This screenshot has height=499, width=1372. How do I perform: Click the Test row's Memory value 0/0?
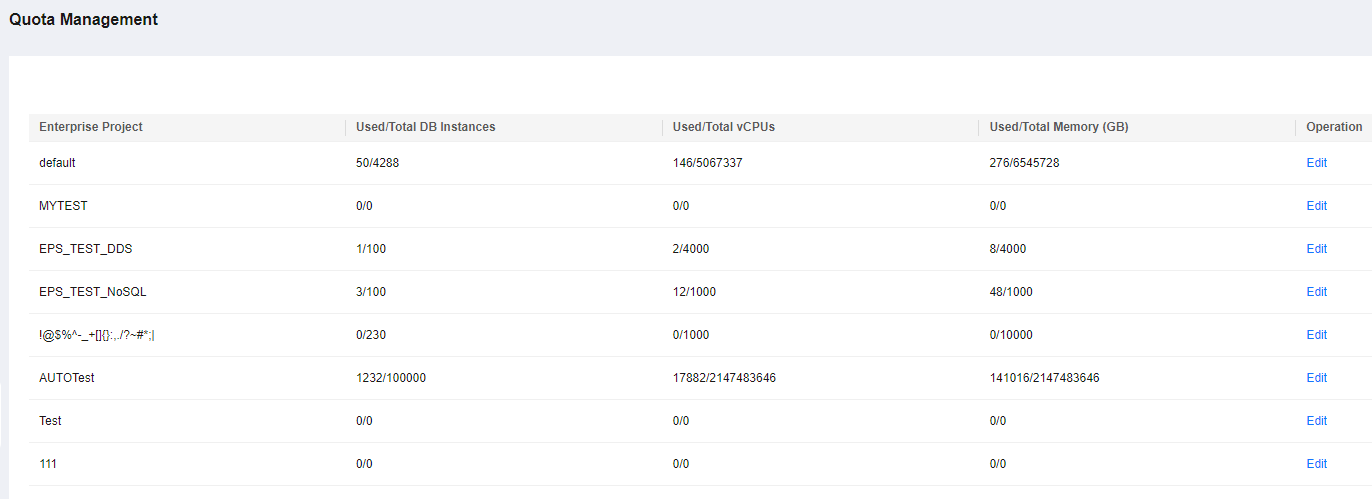pyautogui.click(x=997, y=421)
